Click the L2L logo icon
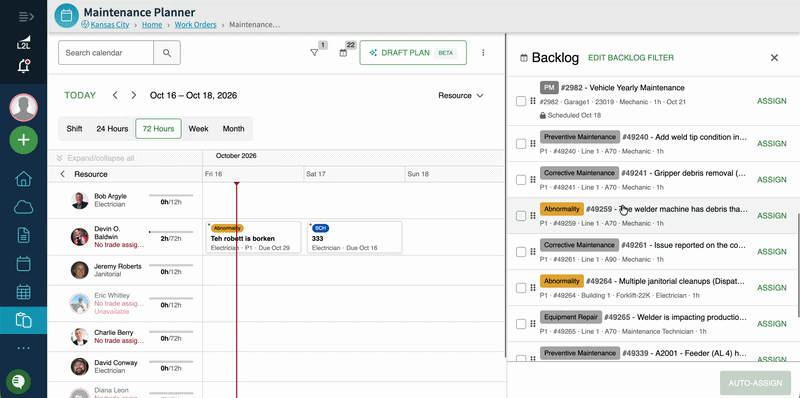The height and width of the screenshot is (398, 800). coord(23,42)
